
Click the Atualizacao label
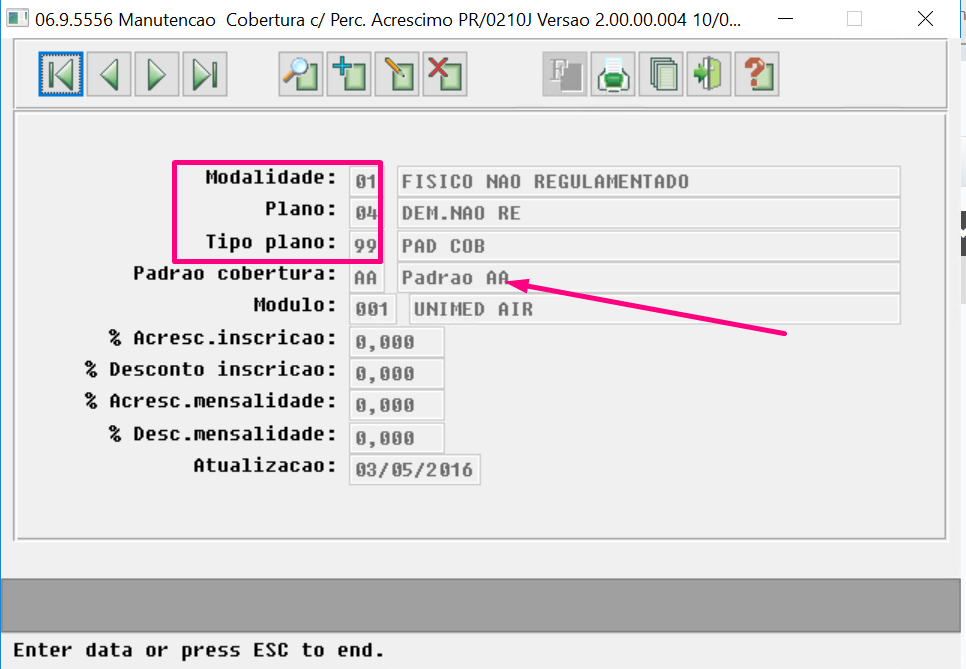[x=265, y=465]
